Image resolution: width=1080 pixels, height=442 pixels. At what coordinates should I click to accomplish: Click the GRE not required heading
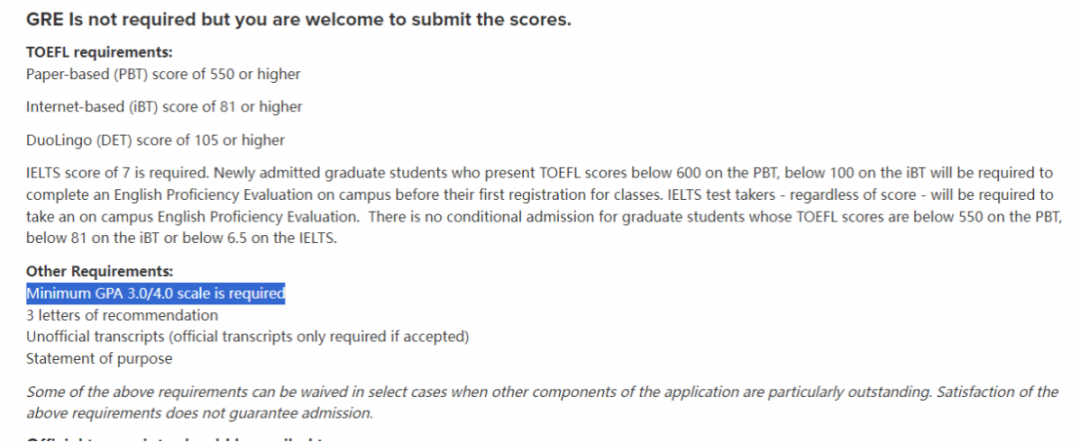pos(298,20)
